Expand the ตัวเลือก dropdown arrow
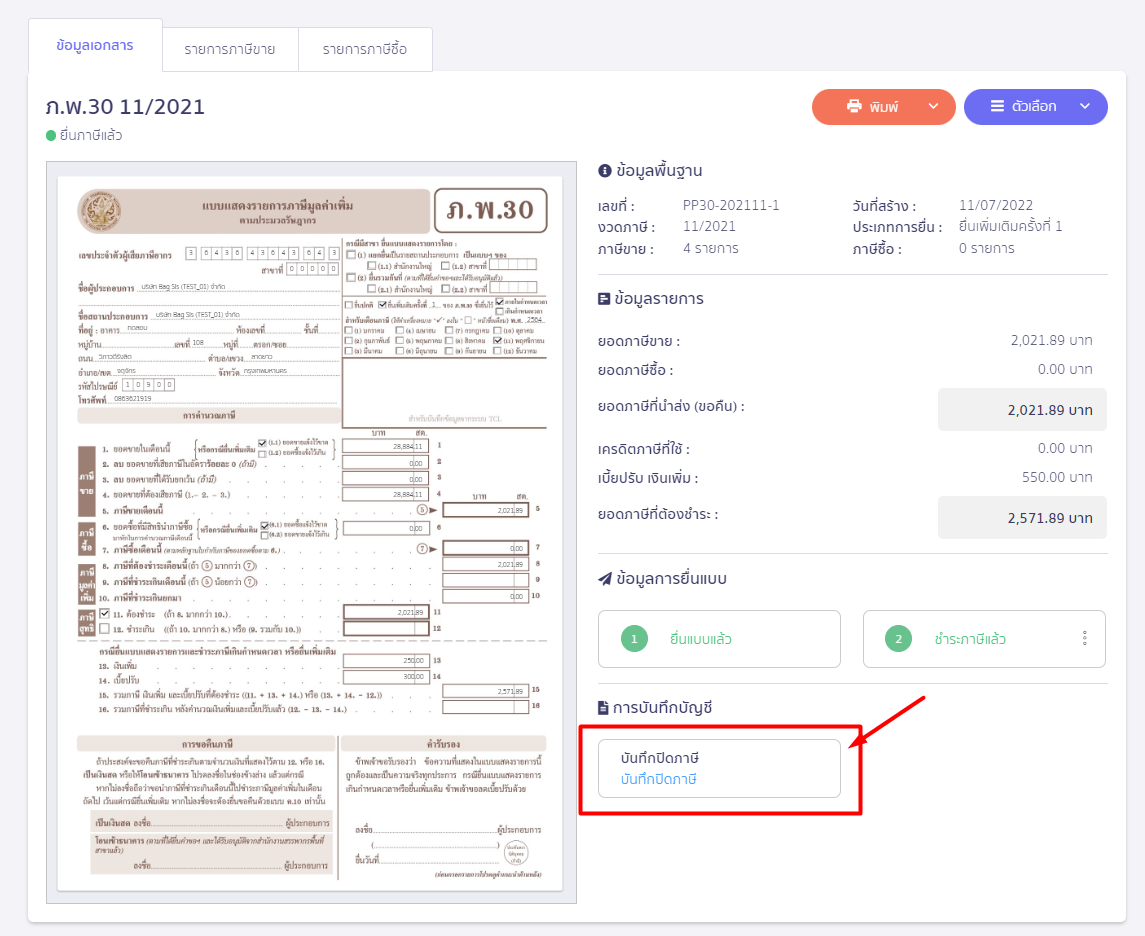This screenshot has width=1145, height=936. point(1084,107)
